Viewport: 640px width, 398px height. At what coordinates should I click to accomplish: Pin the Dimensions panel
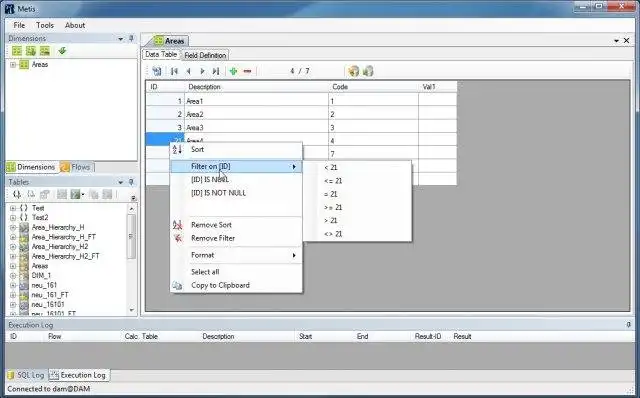[131, 38]
